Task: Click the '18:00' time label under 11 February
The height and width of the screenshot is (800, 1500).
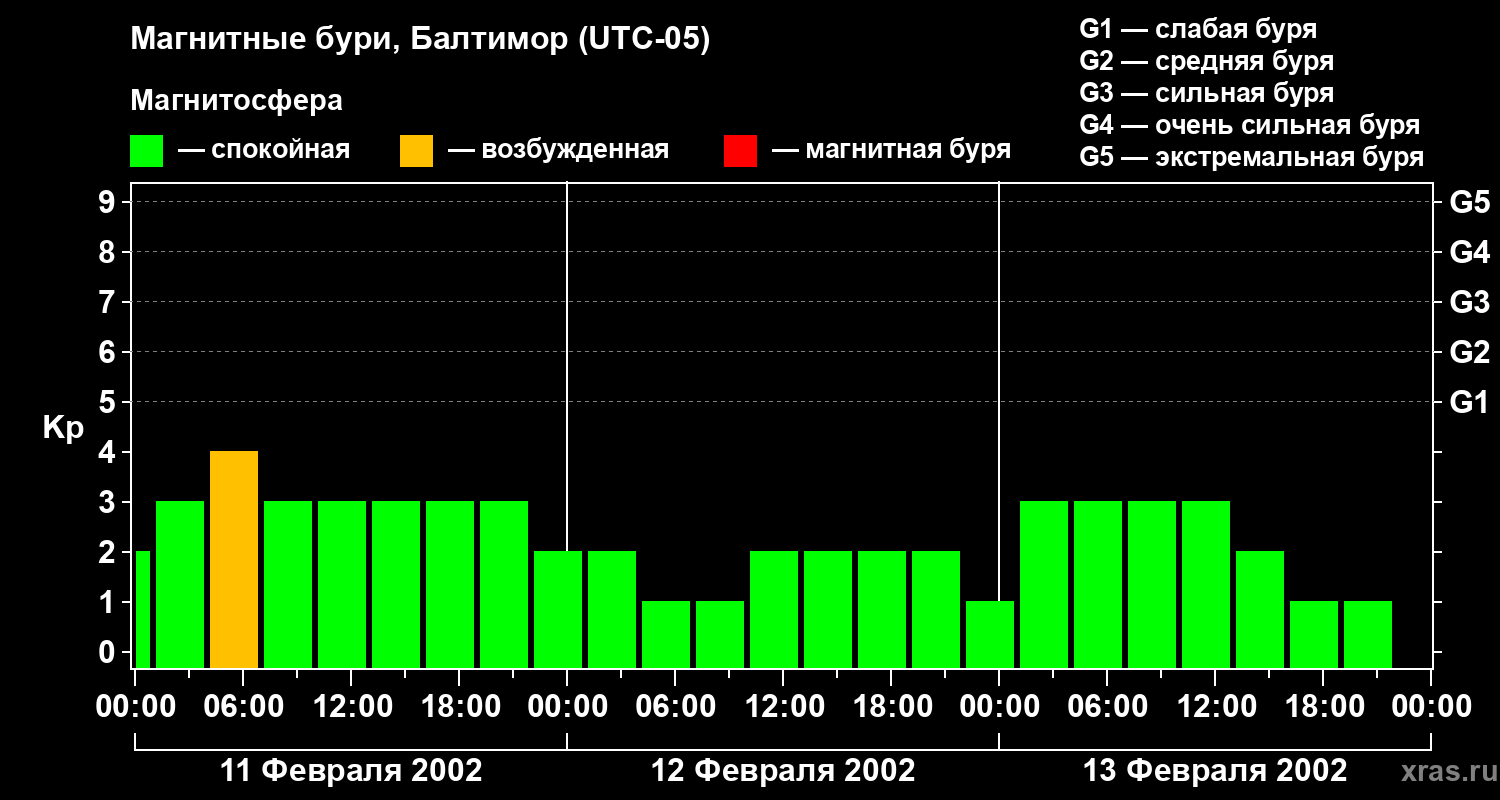Action: 459,707
